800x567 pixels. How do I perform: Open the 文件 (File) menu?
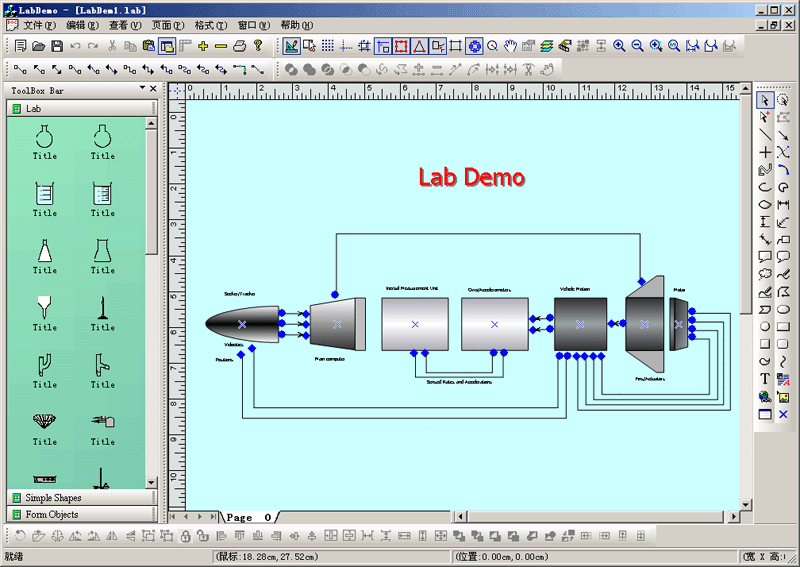(x=40, y=25)
